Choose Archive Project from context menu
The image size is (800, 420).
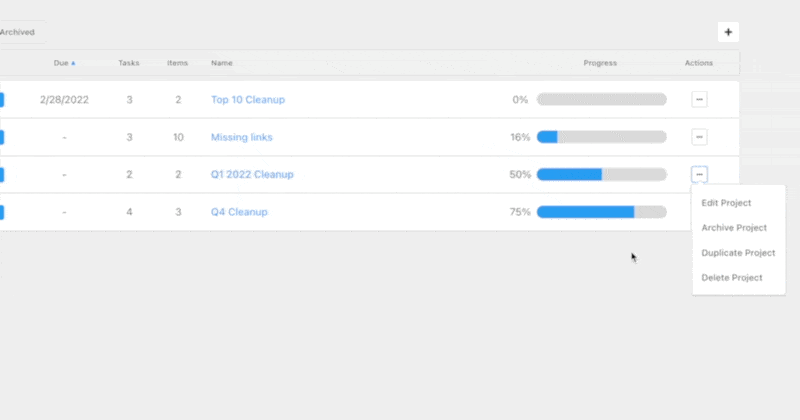coord(734,228)
